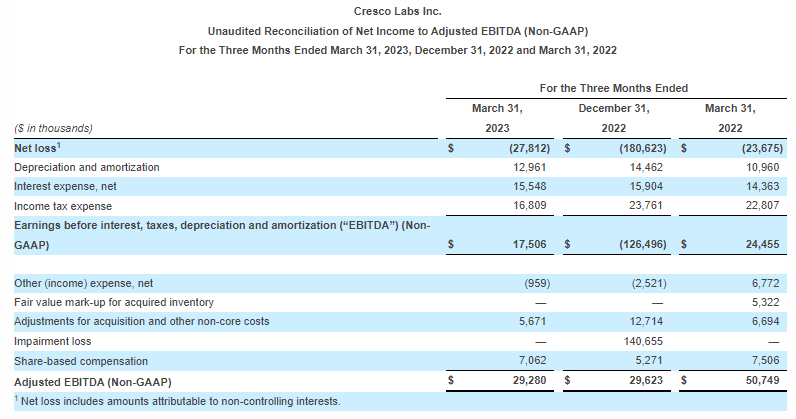Click the Cresco Labs Inc. title
Screen dimensions: 796x419
tap(398, 11)
